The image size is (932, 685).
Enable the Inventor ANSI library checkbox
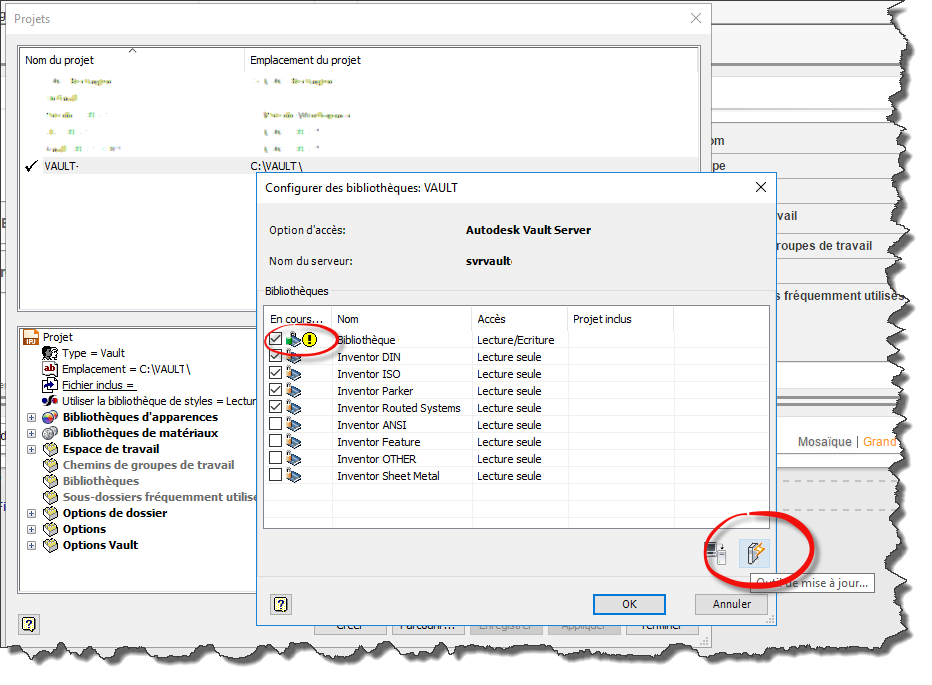275,425
